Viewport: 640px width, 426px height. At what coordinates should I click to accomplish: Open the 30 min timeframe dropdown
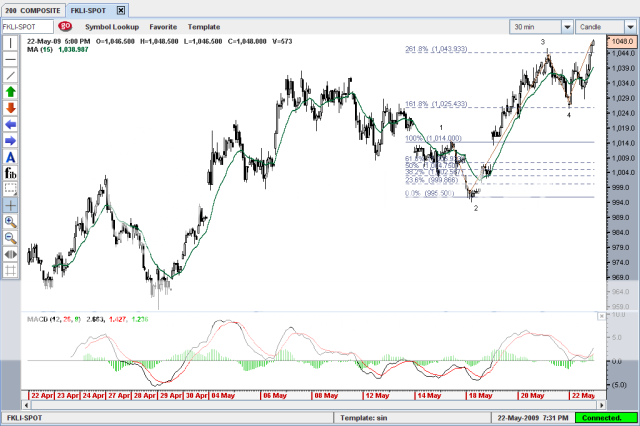[x=541, y=26]
